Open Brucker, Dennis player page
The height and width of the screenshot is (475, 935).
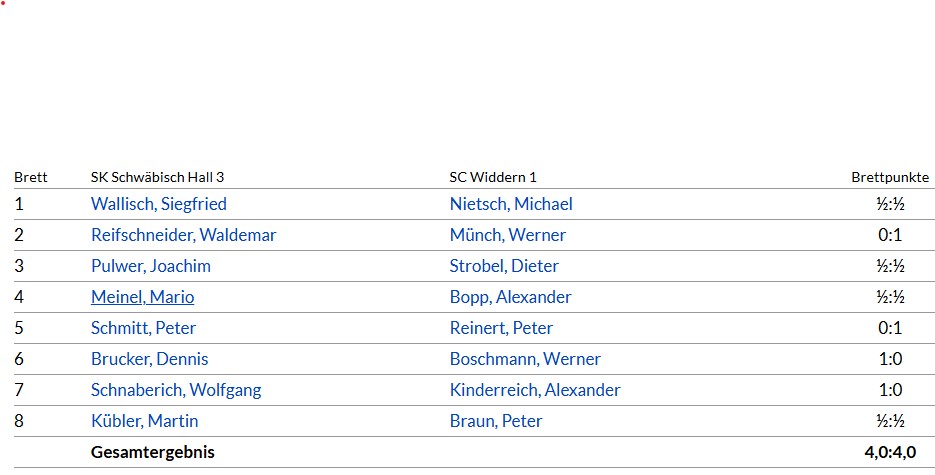point(150,359)
